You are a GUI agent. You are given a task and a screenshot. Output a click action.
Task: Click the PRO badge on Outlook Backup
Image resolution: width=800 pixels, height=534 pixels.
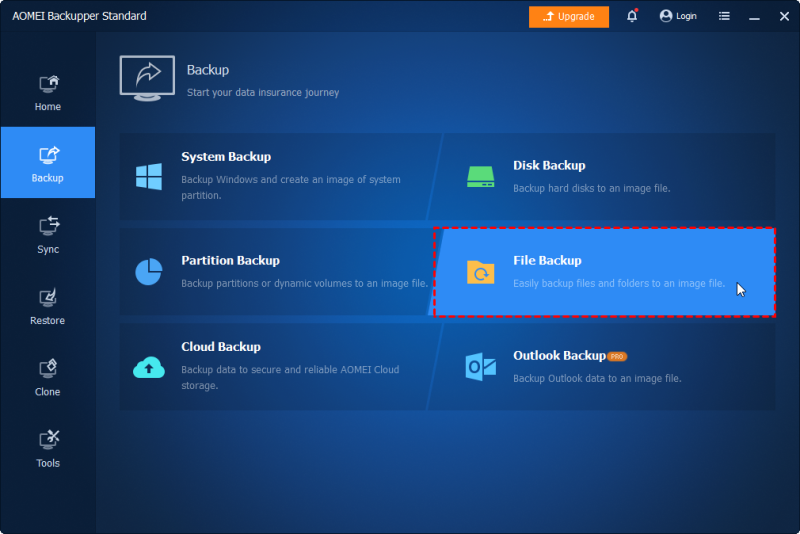tap(617, 357)
